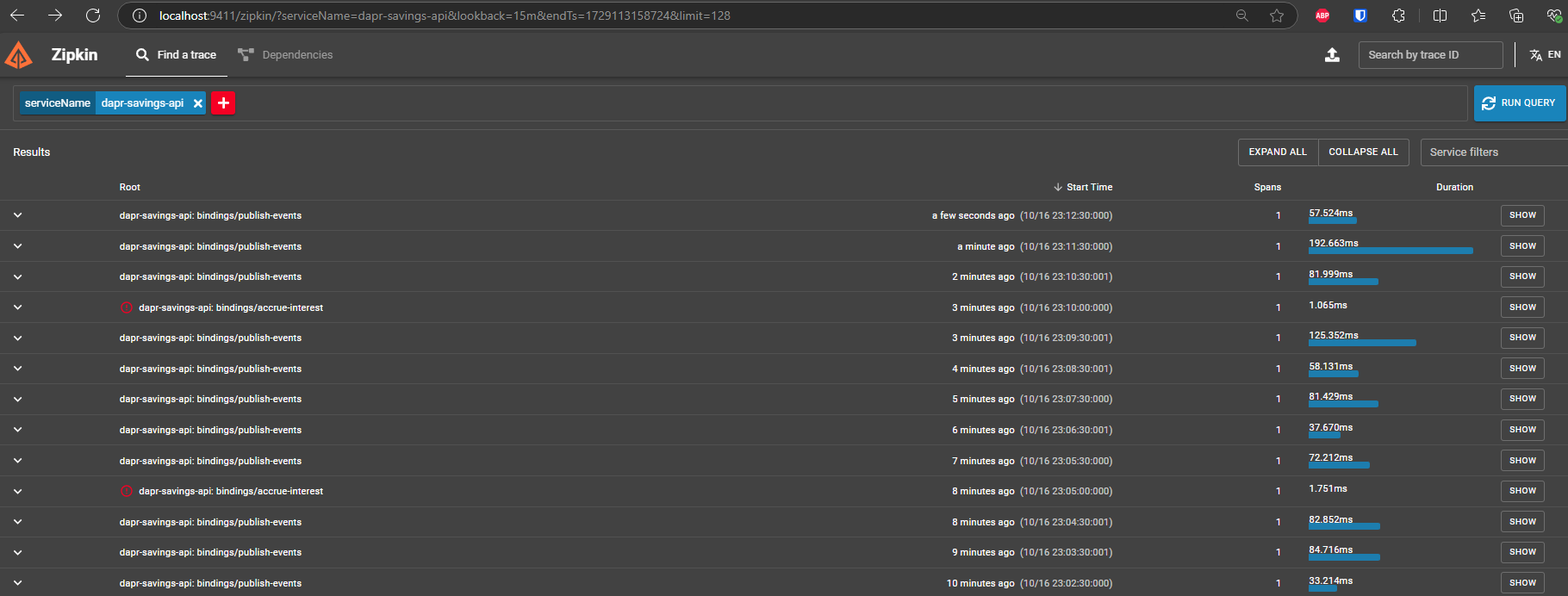Screen dimensions: 1568x596
Task: Show the 57.524ms trace
Action: (1522, 215)
